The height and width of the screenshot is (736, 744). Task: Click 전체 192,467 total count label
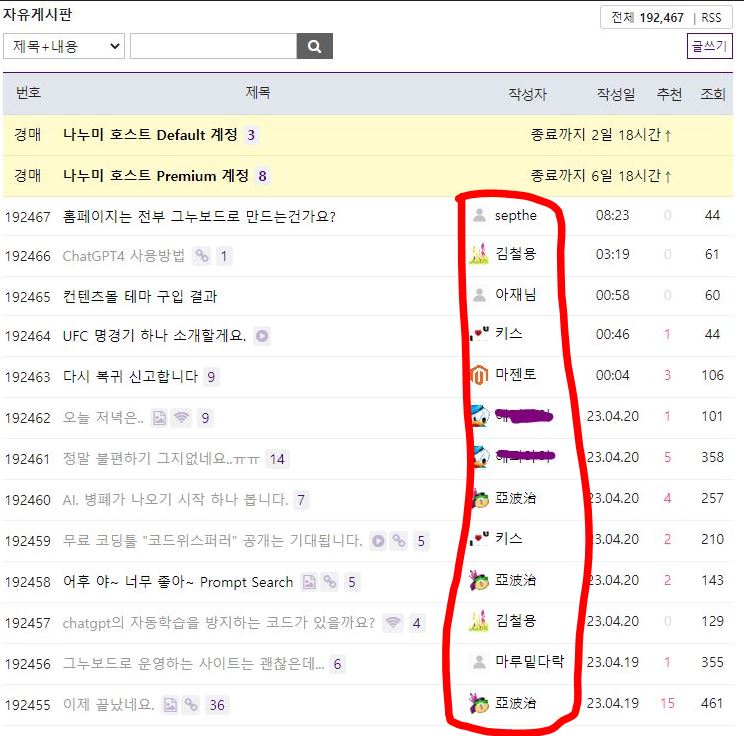click(647, 18)
